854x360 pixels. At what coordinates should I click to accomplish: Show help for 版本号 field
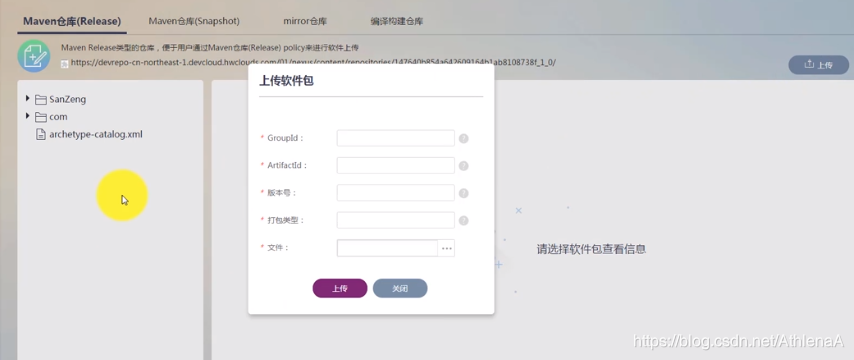point(463,193)
